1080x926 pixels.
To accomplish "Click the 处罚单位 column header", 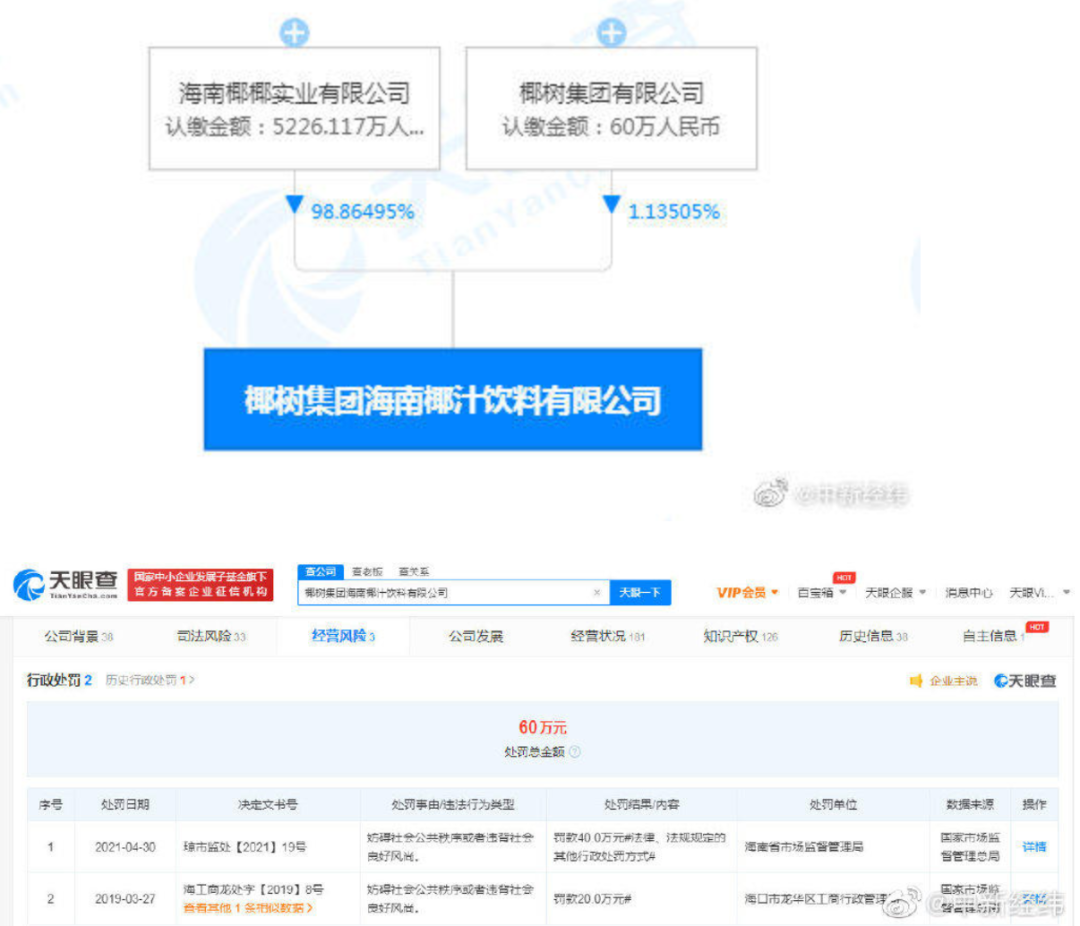I will coord(833,804).
